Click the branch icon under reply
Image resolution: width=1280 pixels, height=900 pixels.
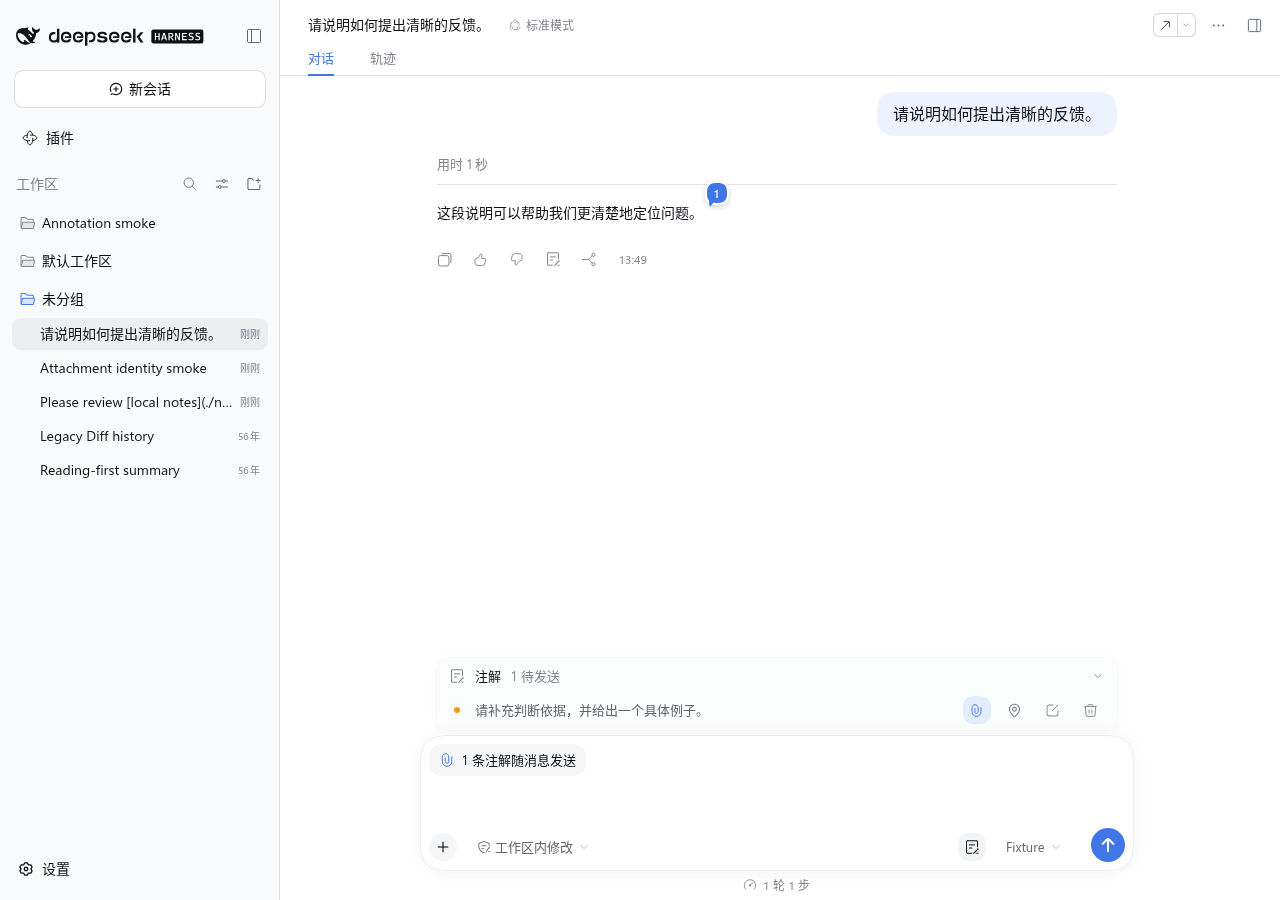click(x=589, y=260)
